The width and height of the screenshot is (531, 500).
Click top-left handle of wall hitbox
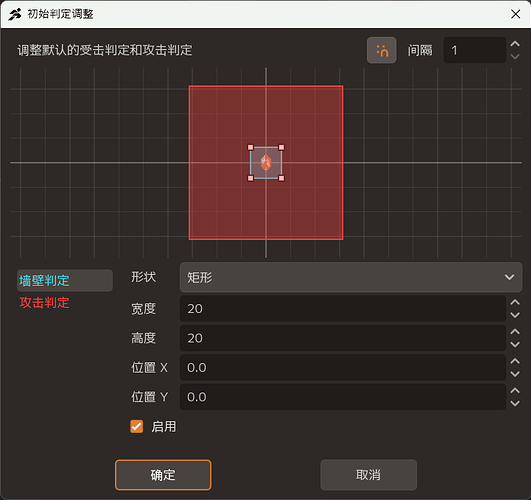251,147
